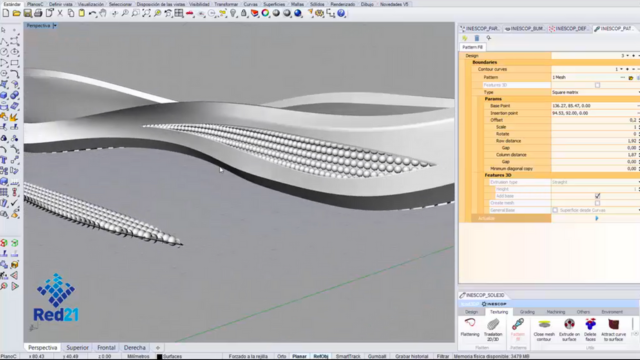Click the folder icon in the Pattern row
Image resolution: width=640 pixels, height=360 pixels.
pyautogui.click(x=631, y=78)
